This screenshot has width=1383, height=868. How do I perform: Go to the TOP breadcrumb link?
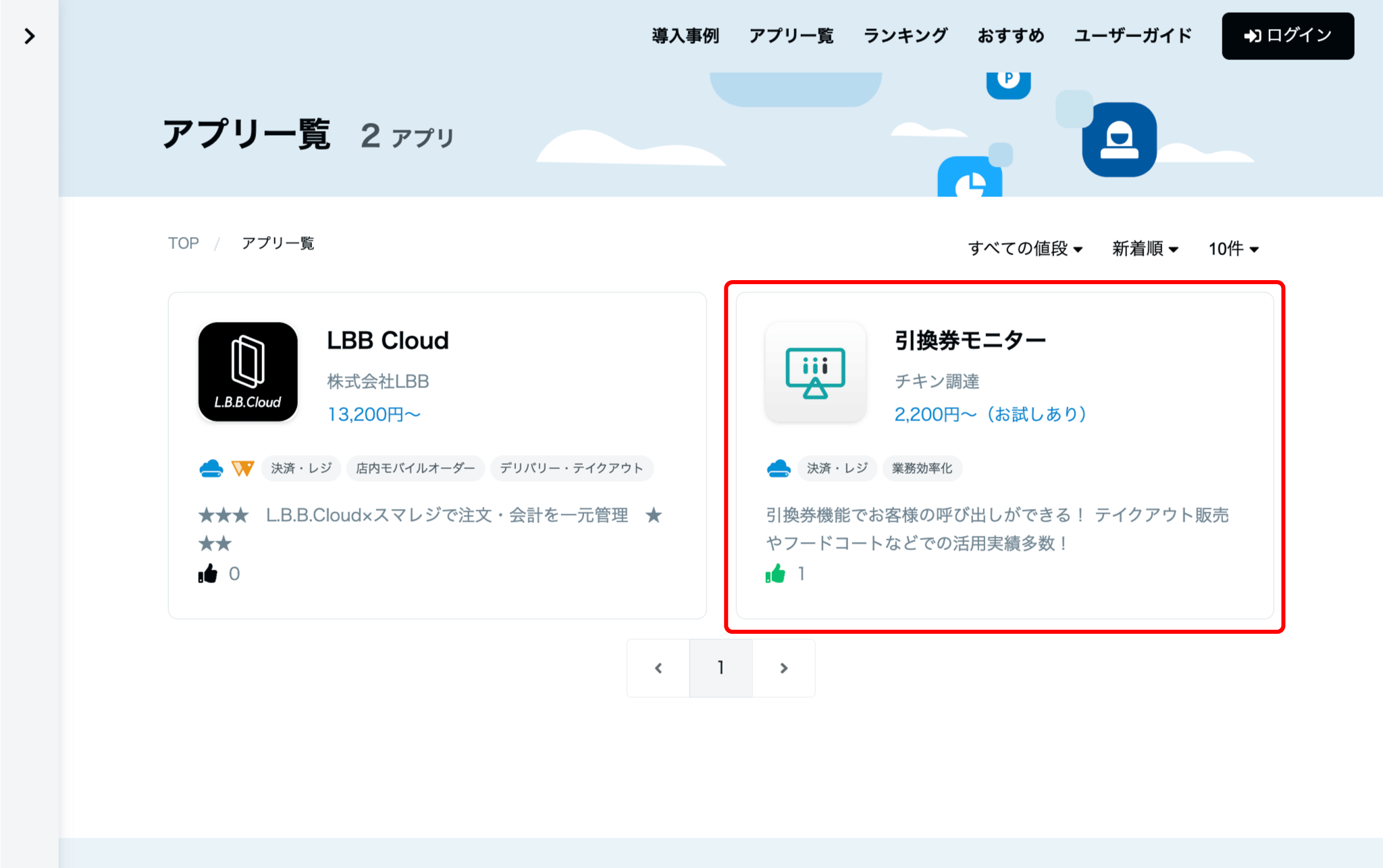(184, 243)
